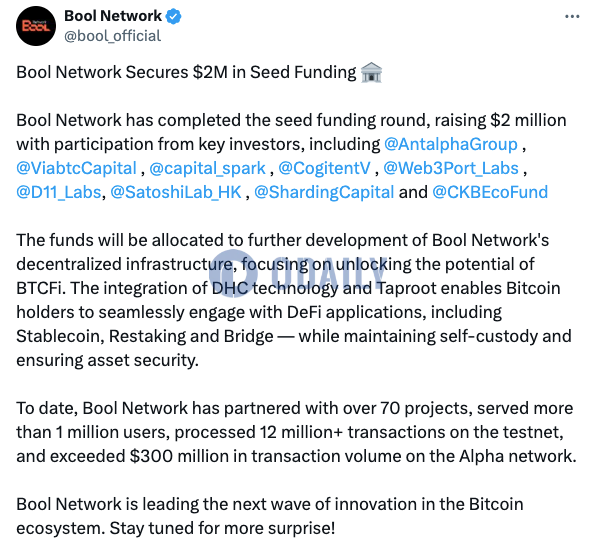Click the bank building emoji
The width and height of the screenshot is (596, 548).
tap(371, 72)
